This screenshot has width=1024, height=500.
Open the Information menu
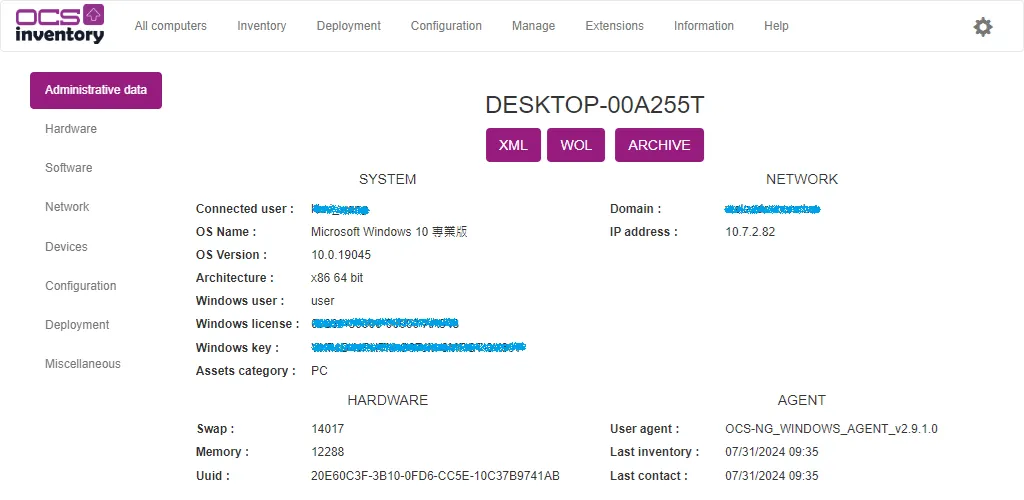704,26
